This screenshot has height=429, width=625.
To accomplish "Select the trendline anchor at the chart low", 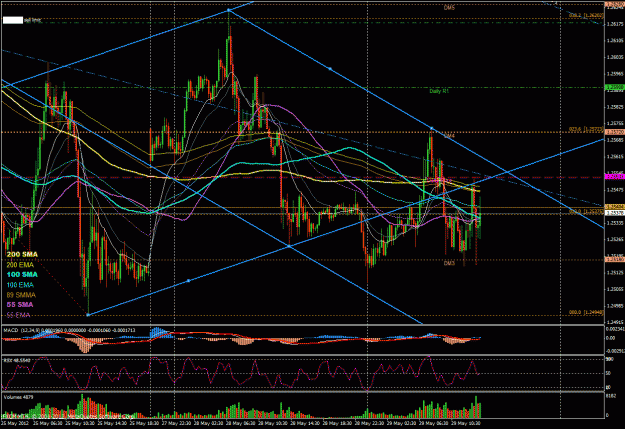I will (x=88, y=315).
